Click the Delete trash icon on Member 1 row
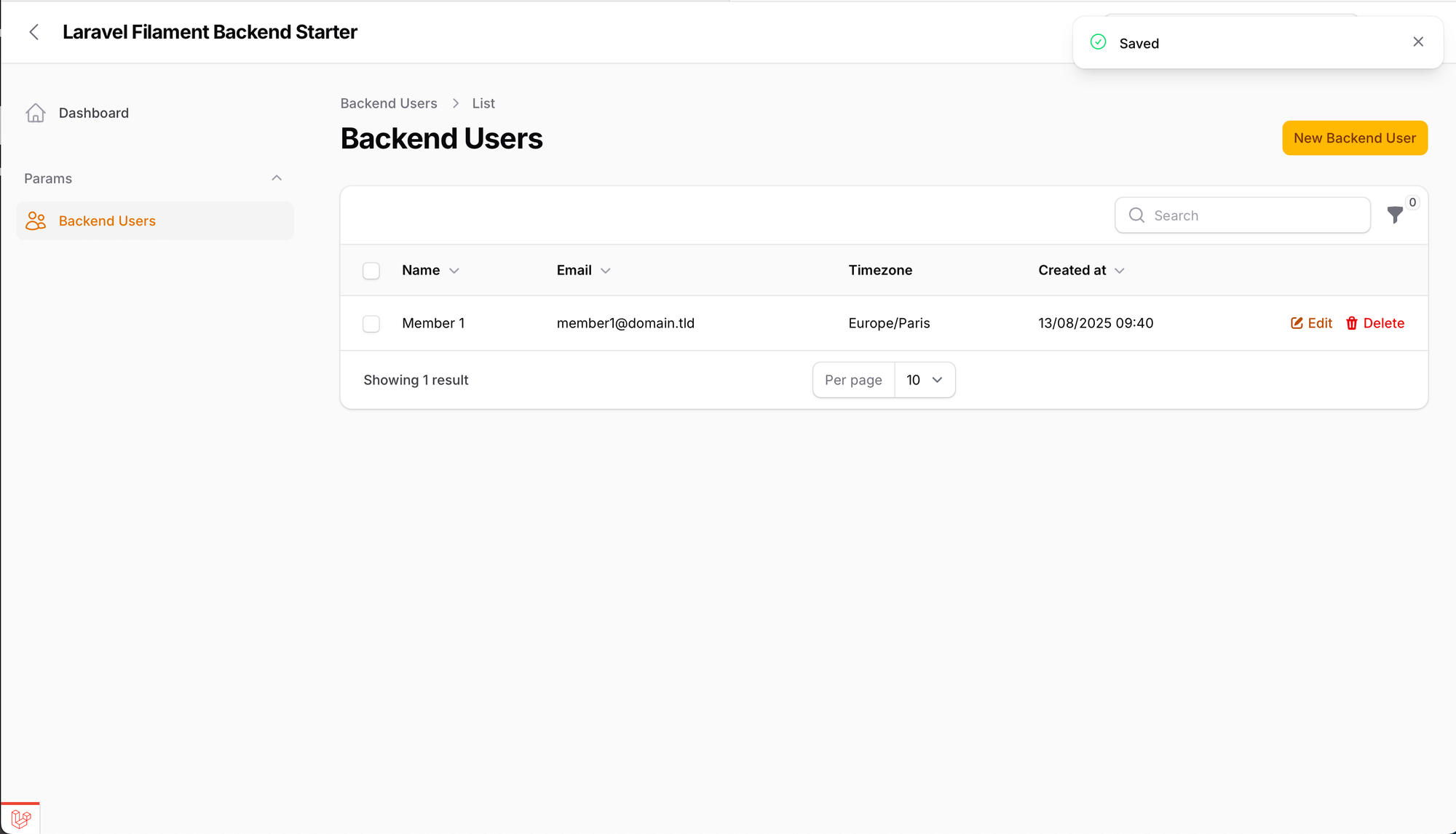This screenshot has height=834, width=1456. pyautogui.click(x=1352, y=323)
